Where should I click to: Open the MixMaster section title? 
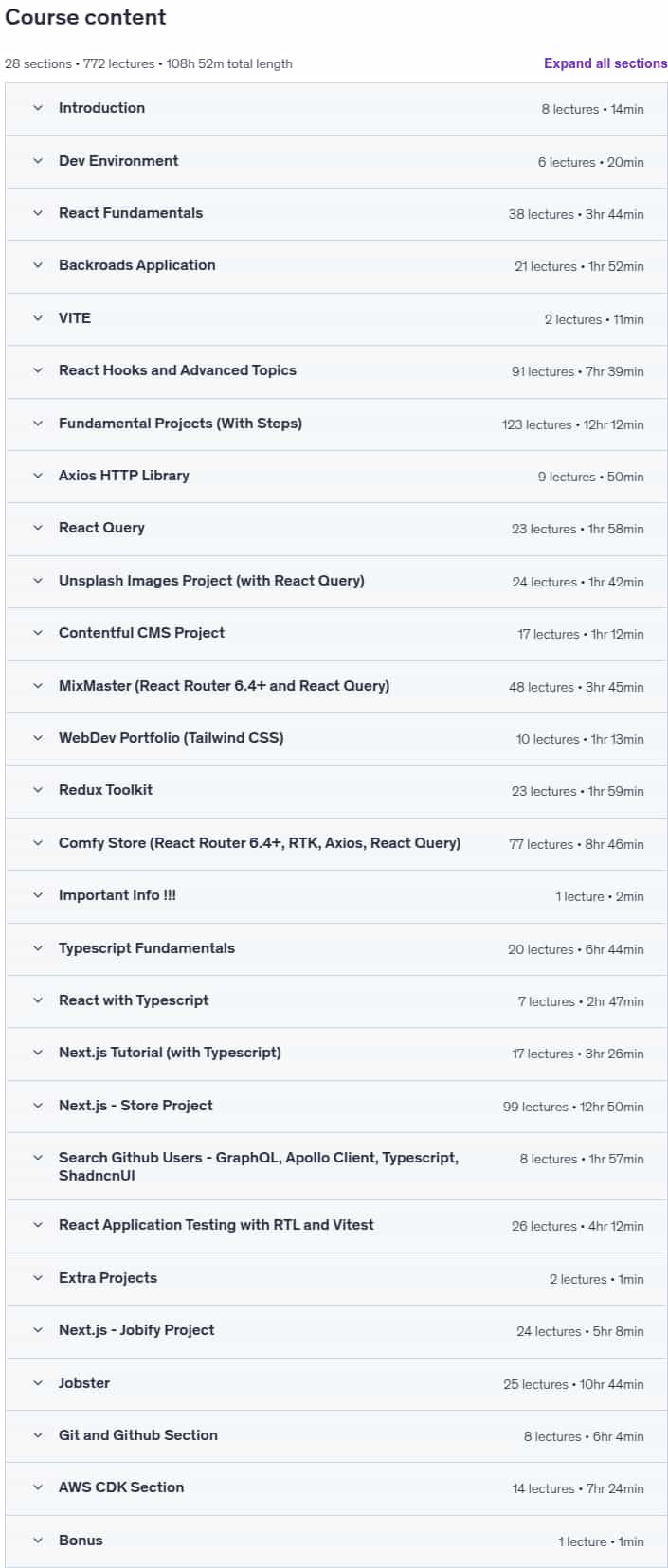click(x=224, y=686)
